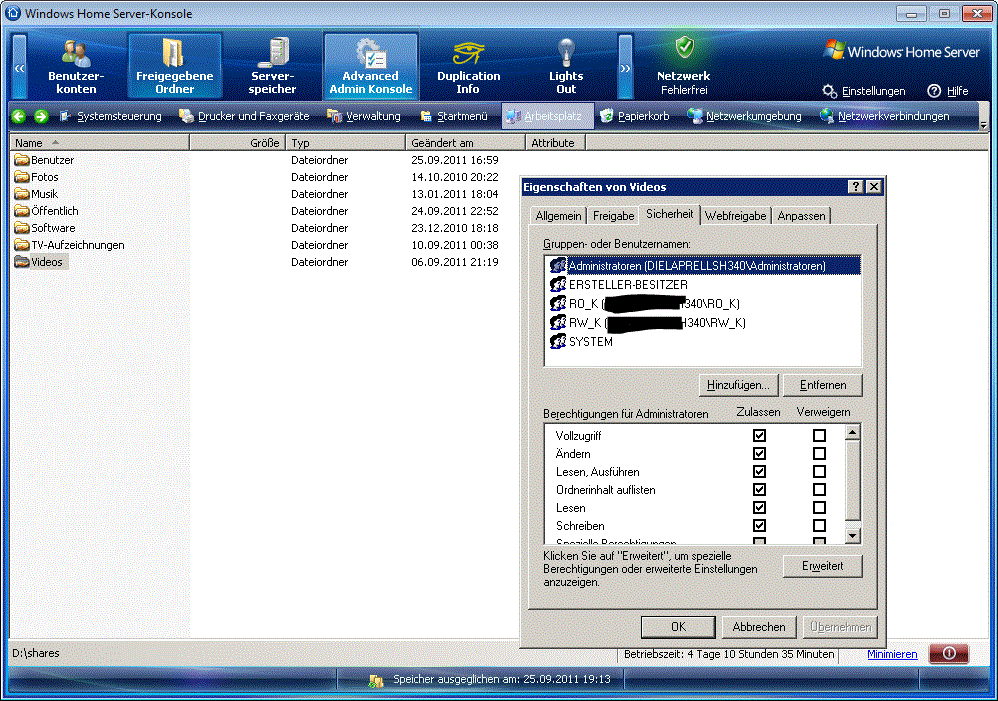
Task: Check Verweigern for Lesen, Ausführen
Action: [x=819, y=472]
